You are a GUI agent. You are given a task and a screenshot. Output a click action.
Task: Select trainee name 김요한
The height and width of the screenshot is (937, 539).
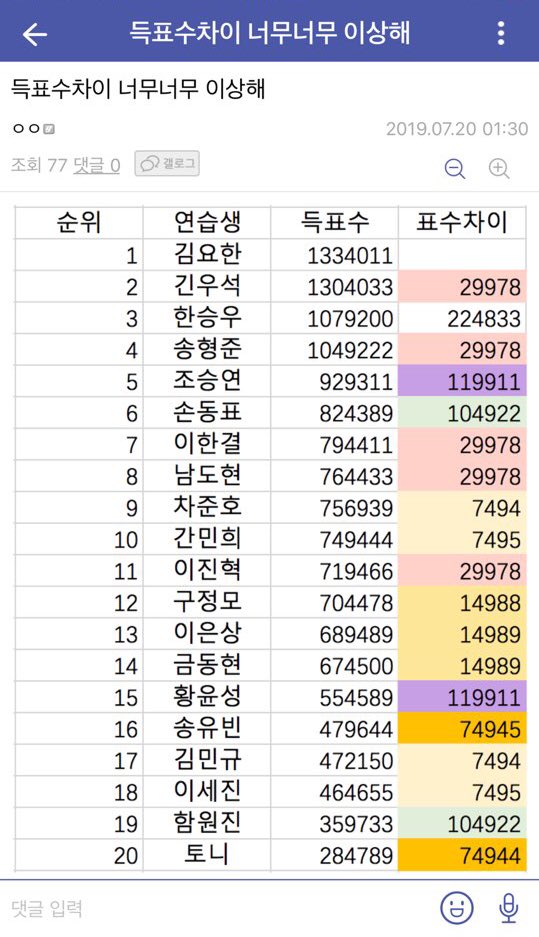tap(207, 254)
